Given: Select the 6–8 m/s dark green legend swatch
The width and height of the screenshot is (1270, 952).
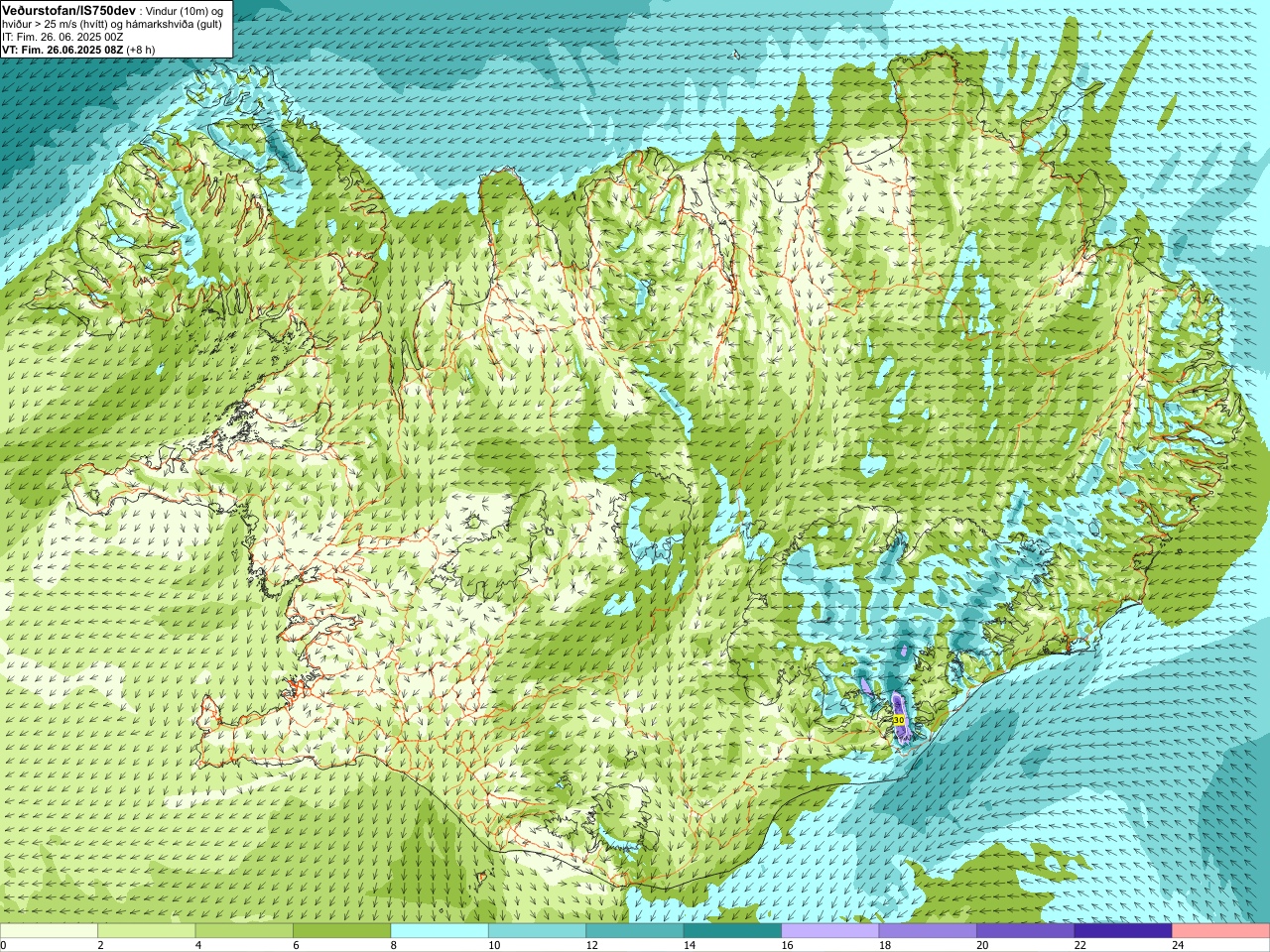Looking at the screenshot, I should pyautogui.click(x=341, y=931).
